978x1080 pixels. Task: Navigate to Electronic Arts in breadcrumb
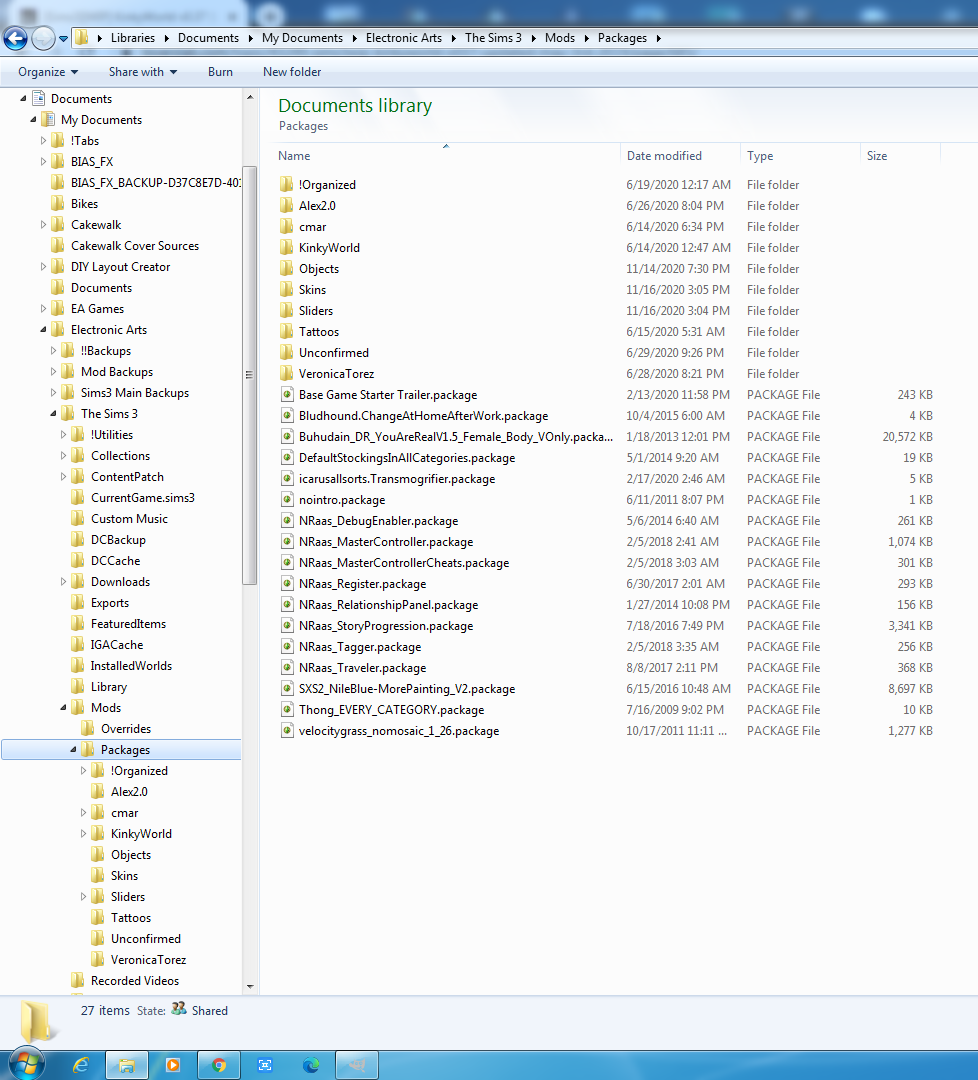(x=404, y=38)
